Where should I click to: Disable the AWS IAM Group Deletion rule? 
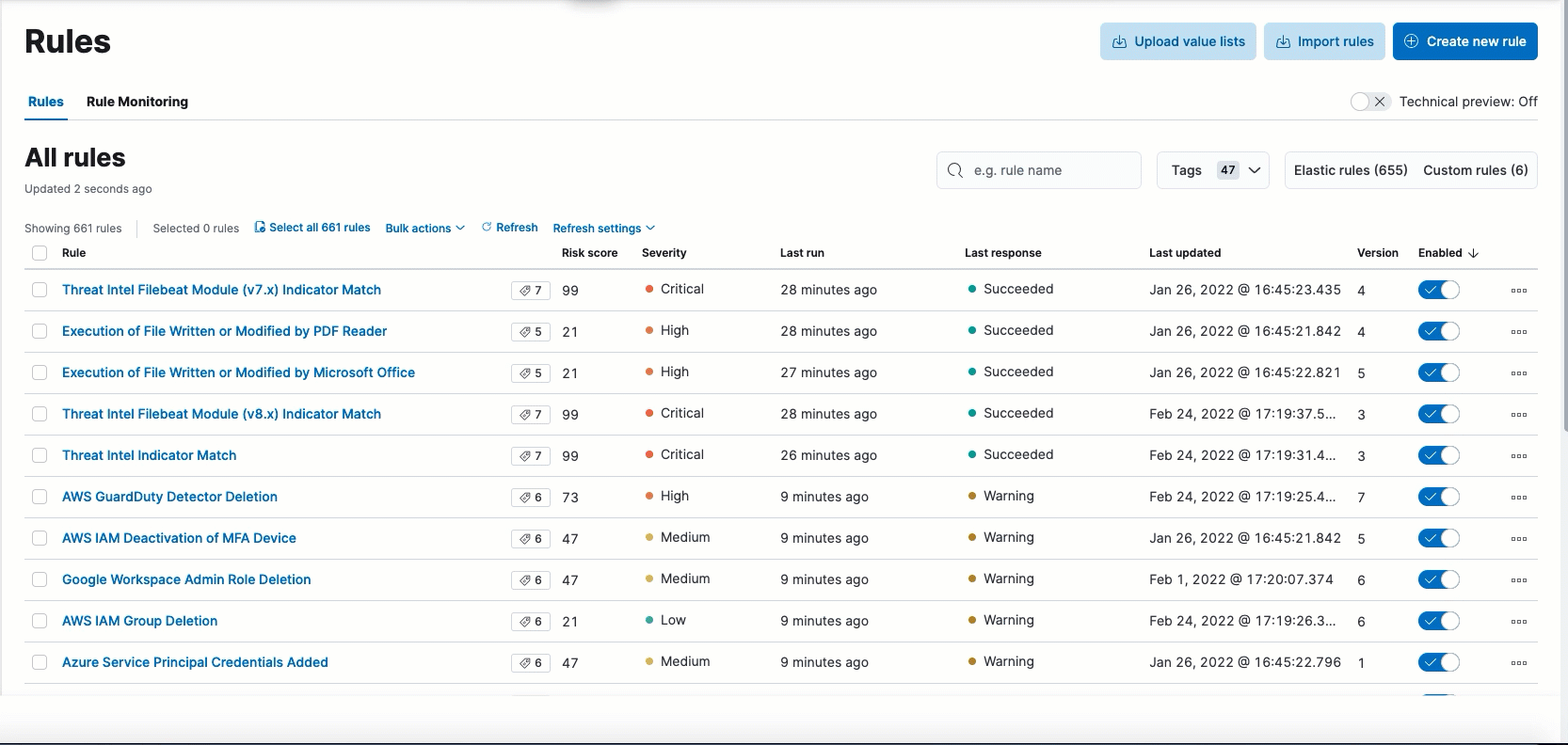click(x=1438, y=622)
